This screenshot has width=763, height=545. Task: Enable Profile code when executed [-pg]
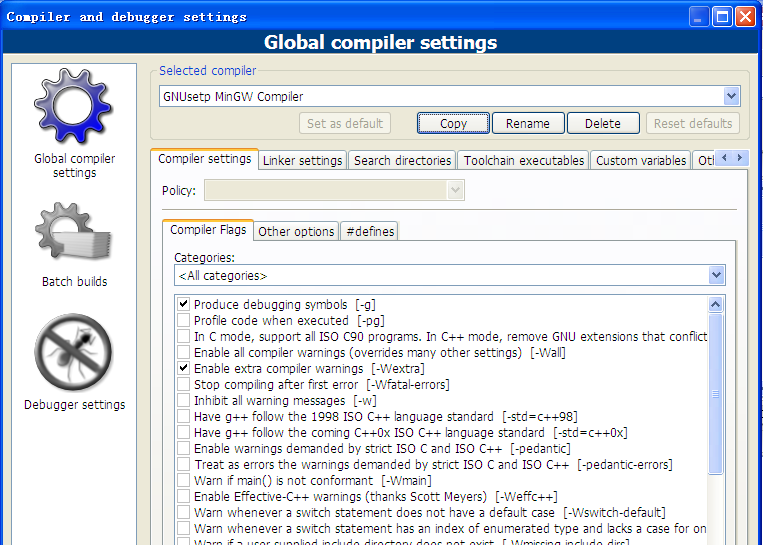[183, 321]
